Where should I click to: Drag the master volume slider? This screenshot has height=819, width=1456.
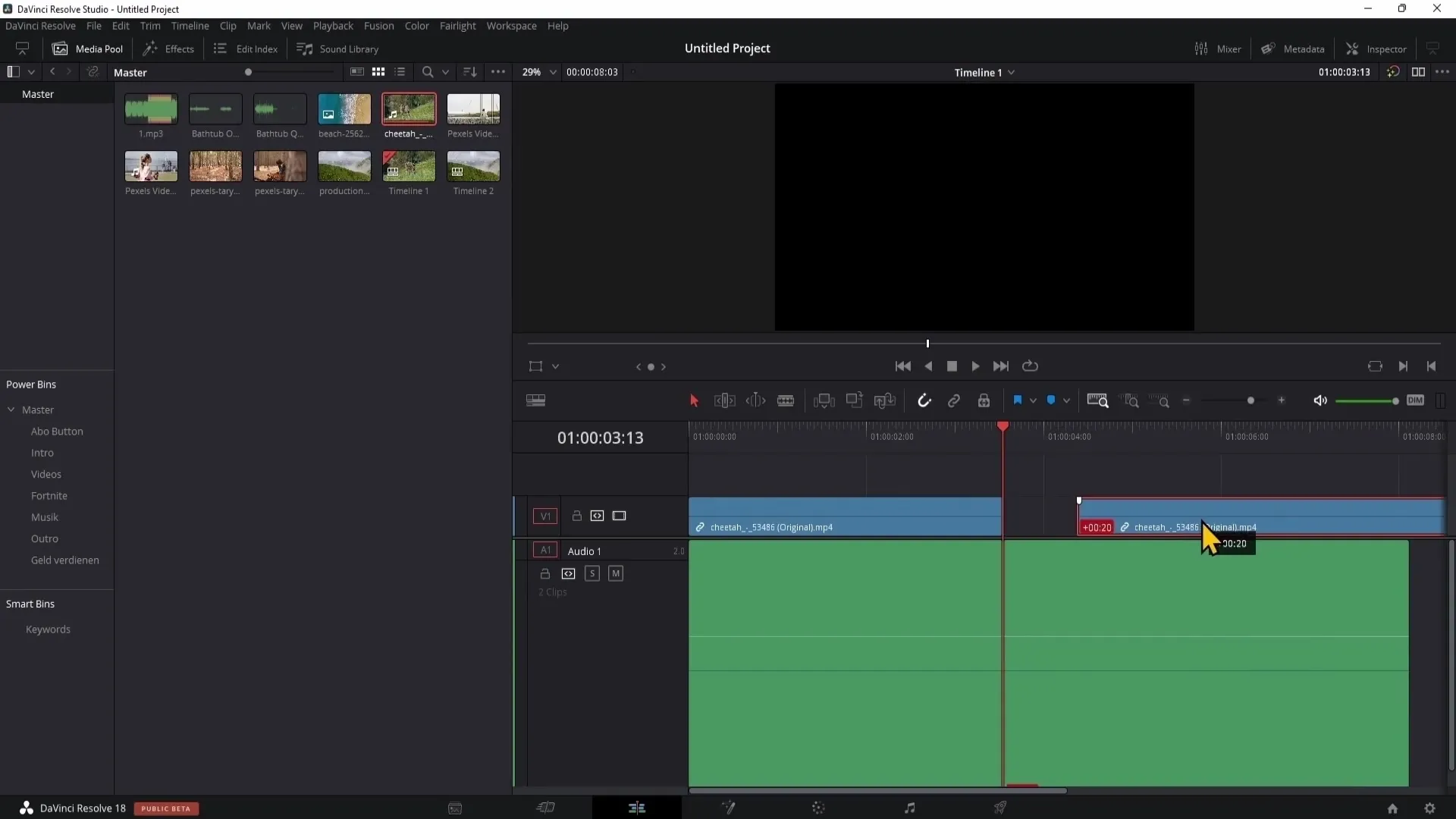[1392, 401]
